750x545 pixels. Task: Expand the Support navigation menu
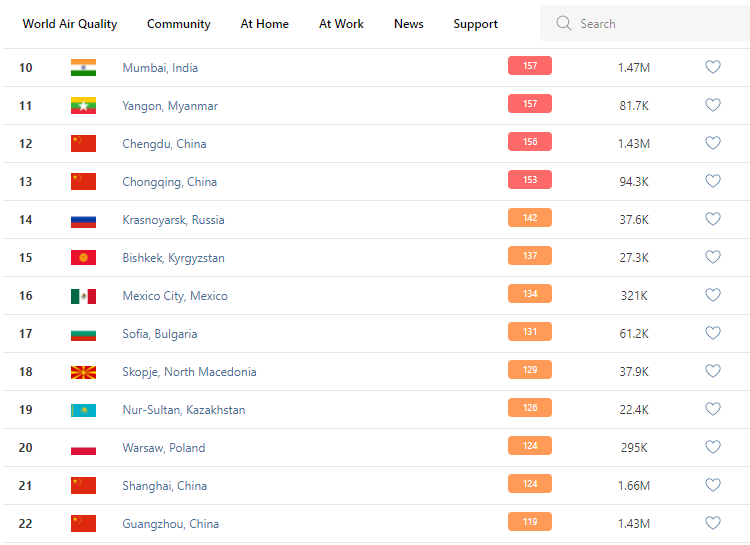[475, 24]
